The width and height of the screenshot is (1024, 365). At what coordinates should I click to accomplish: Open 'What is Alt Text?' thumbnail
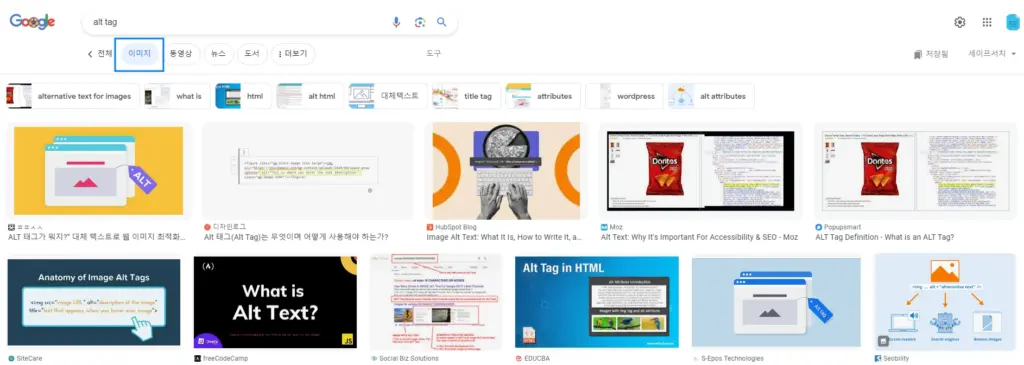click(x=276, y=302)
